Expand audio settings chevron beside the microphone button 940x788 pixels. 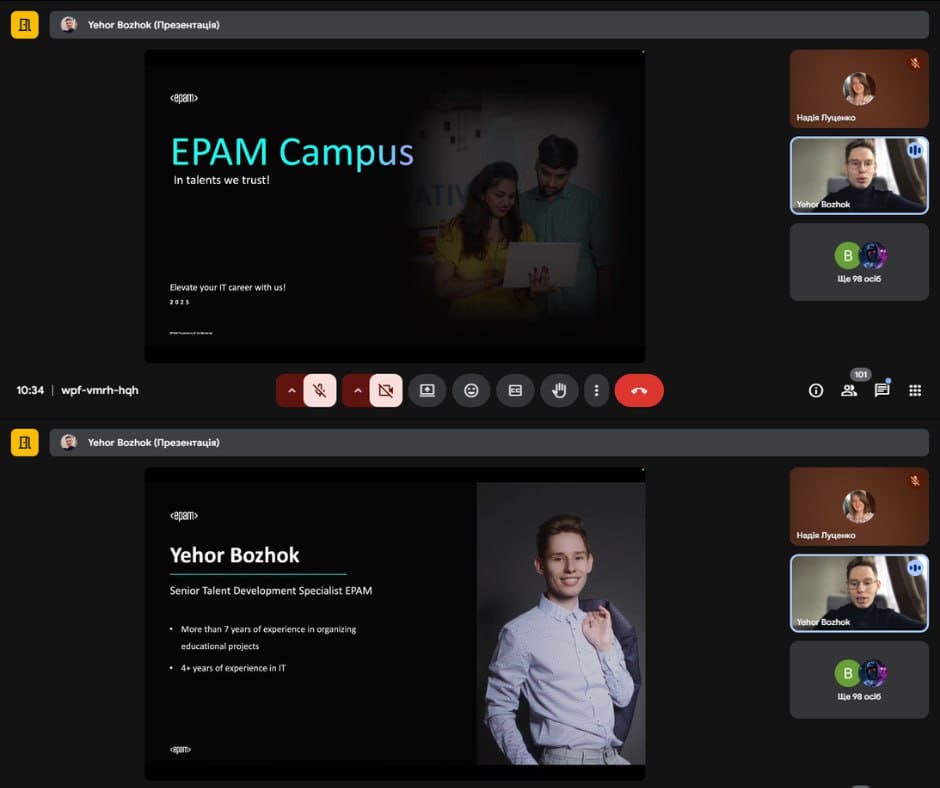(x=291, y=390)
